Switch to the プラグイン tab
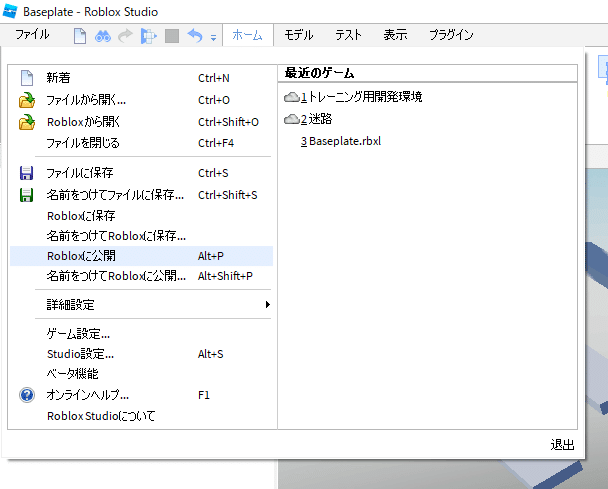Screen dimensions: 608x489 pos(451,35)
